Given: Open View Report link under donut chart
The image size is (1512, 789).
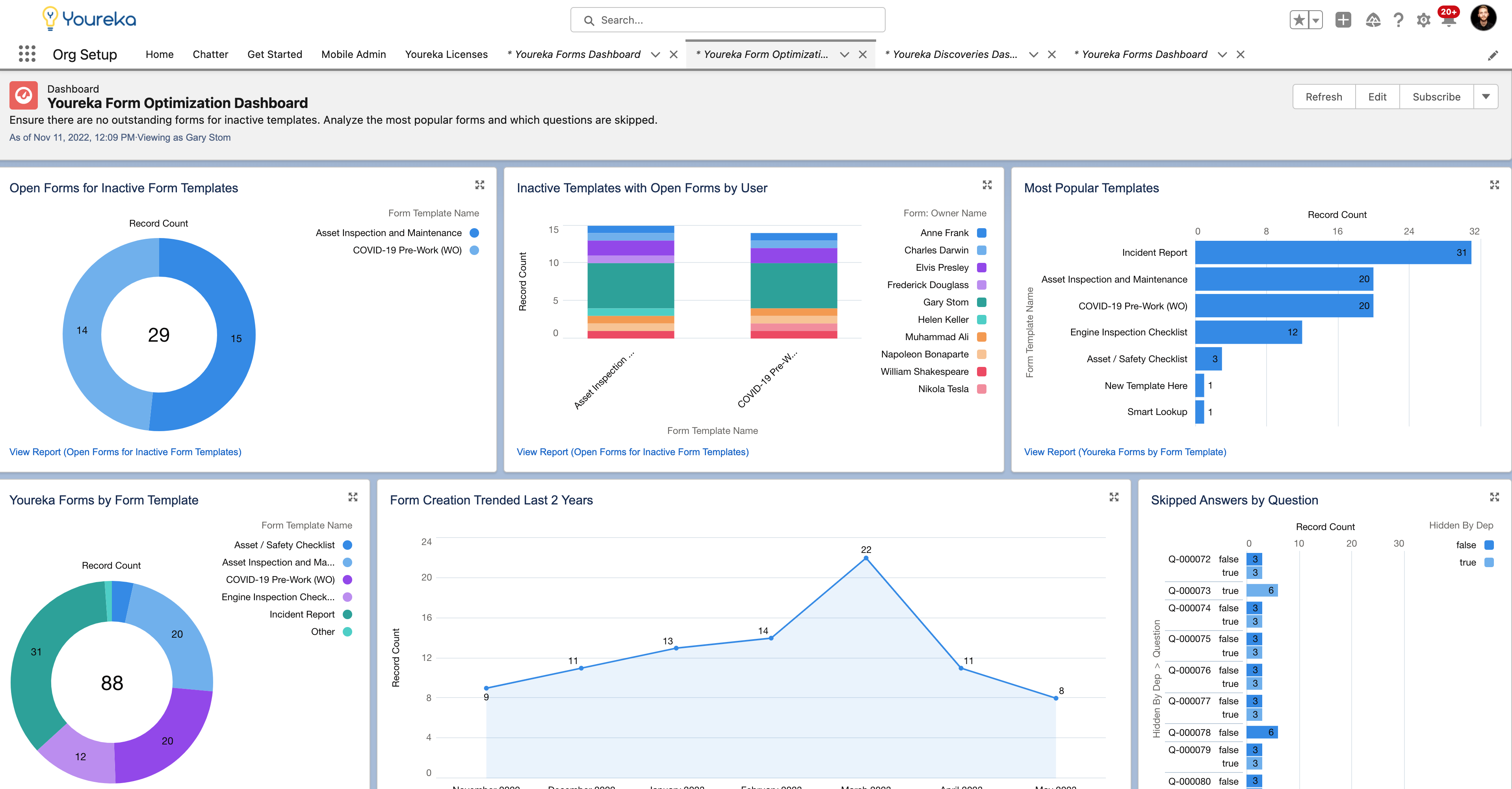Looking at the screenshot, I should tap(126, 452).
